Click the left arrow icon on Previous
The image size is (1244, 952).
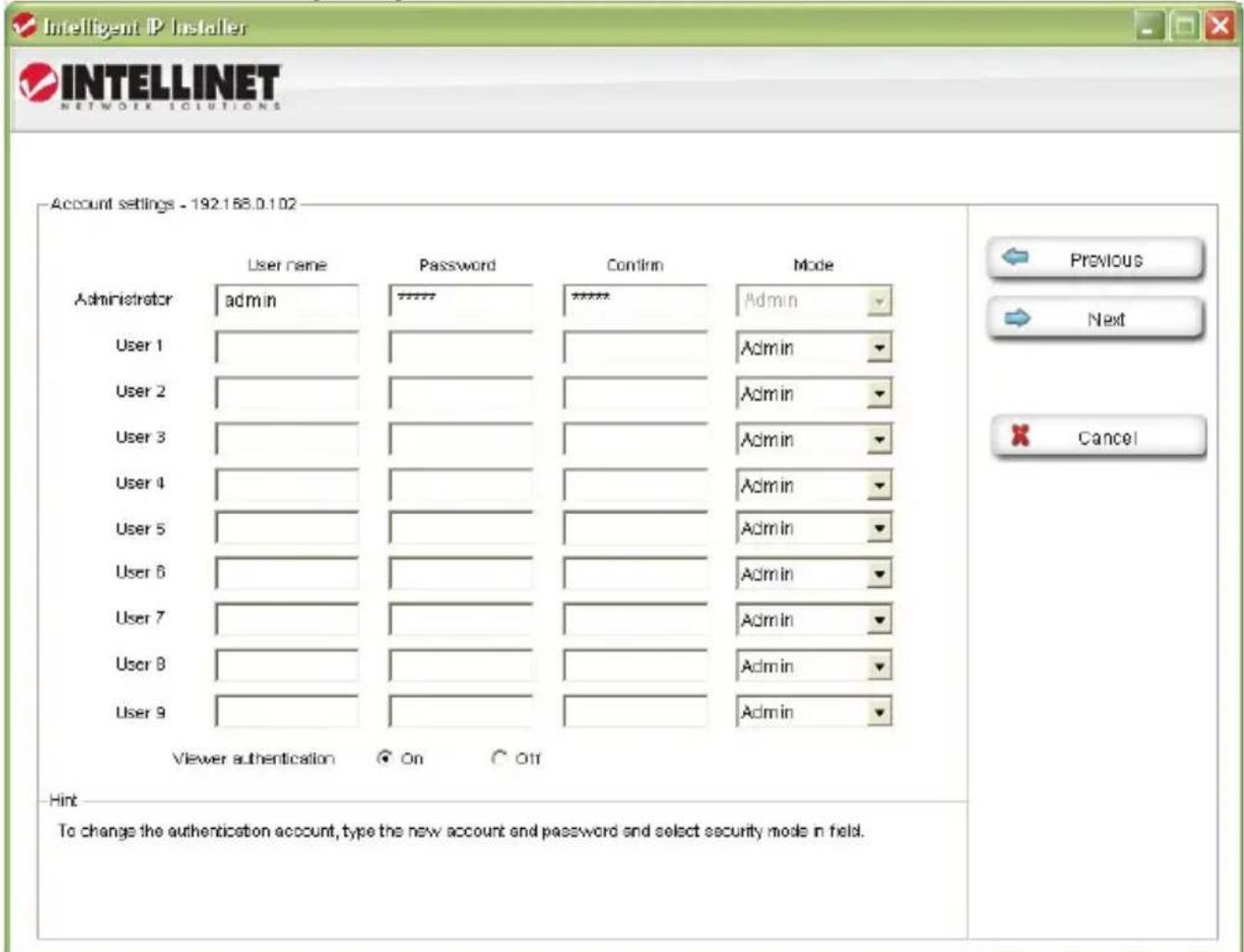(1016, 257)
